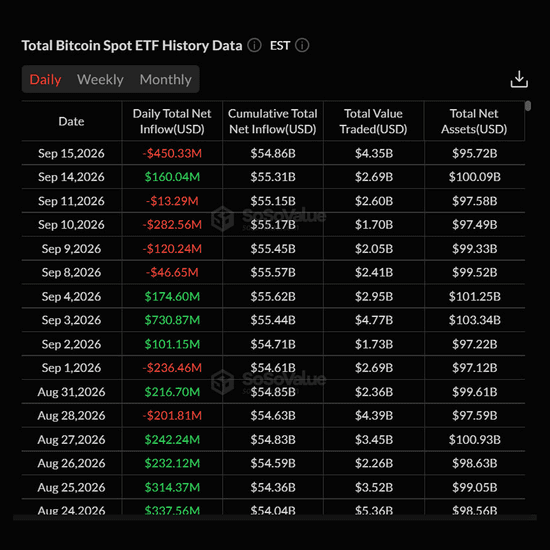Select the Sep 3,2026 date cell
Image resolution: width=550 pixels, height=550 pixels.
(x=71, y=320)
